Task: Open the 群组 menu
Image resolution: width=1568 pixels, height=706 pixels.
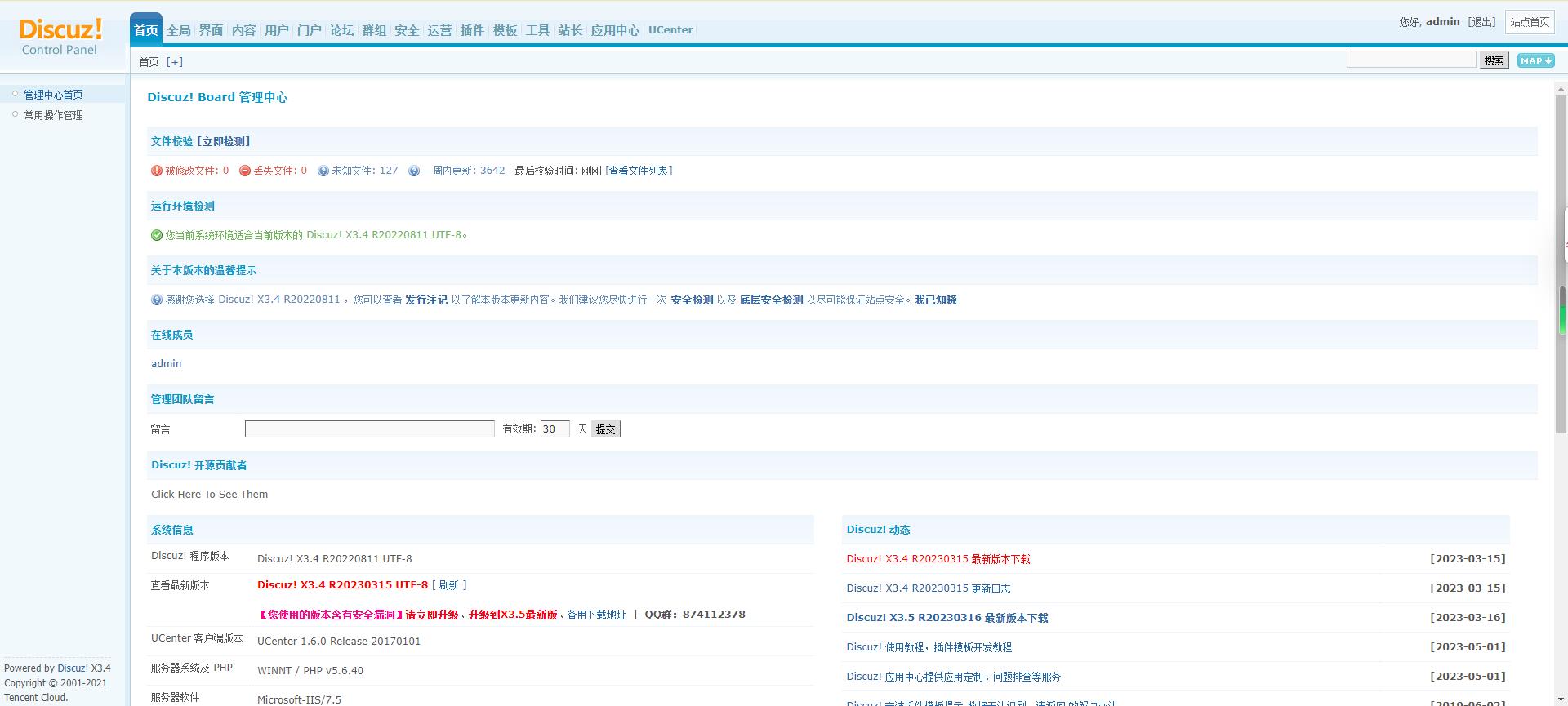Action: click(x=375, y=30)
